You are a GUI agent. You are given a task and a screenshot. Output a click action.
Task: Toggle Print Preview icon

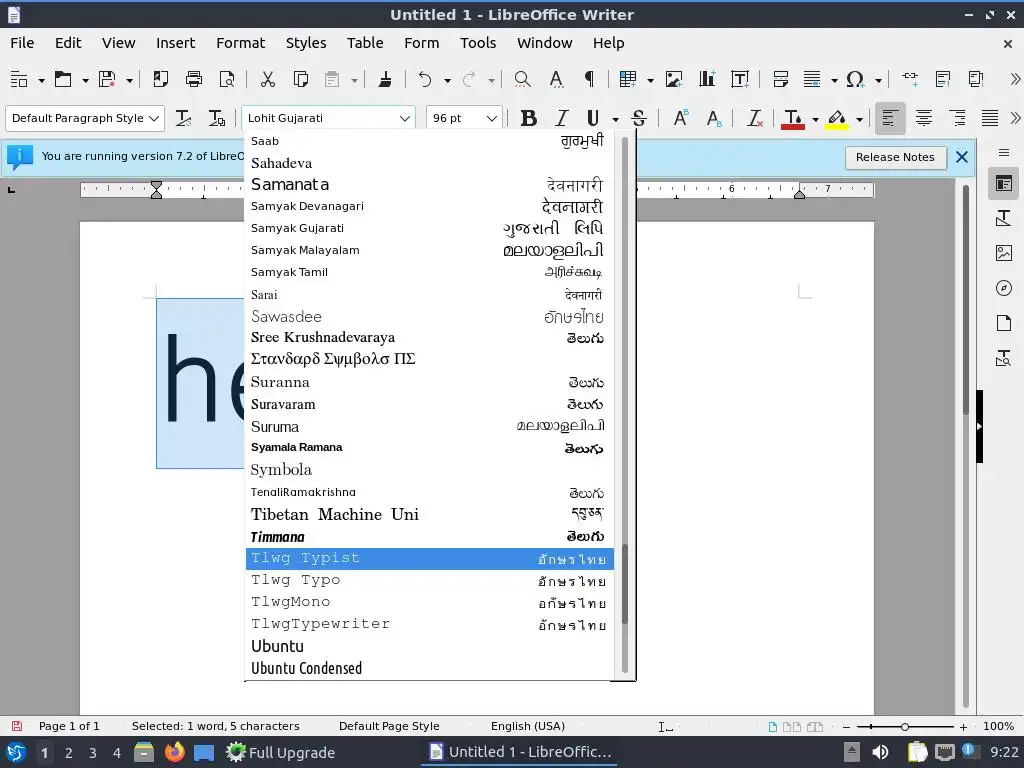(x=227, y=79)
